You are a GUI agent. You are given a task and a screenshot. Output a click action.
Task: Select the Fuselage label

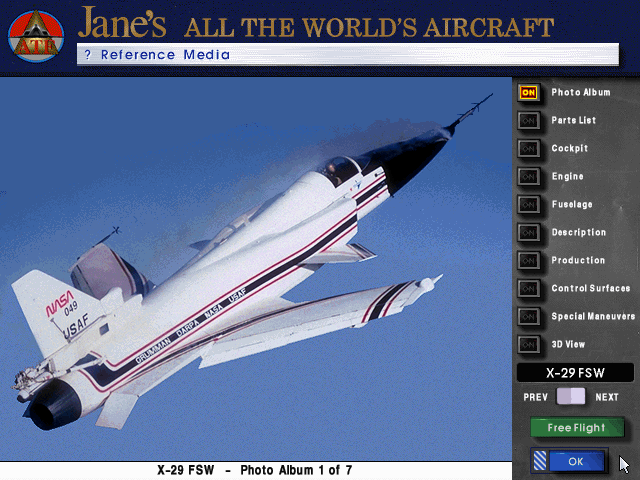pos(572,204)
